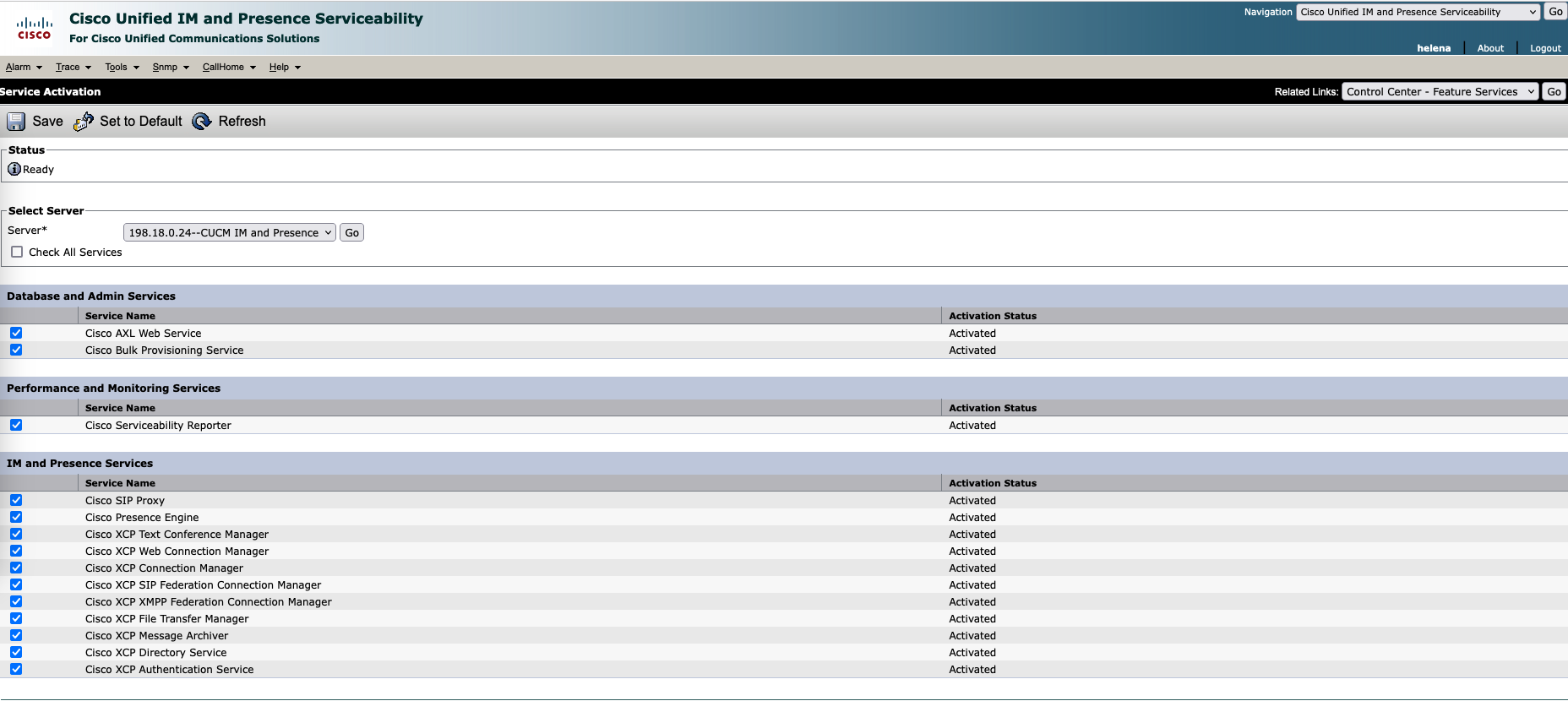Image resolution: width=1568 pixels, height=701 pixels.
Task: Open the Alarm menu
Action: click(x=24, y=67)
